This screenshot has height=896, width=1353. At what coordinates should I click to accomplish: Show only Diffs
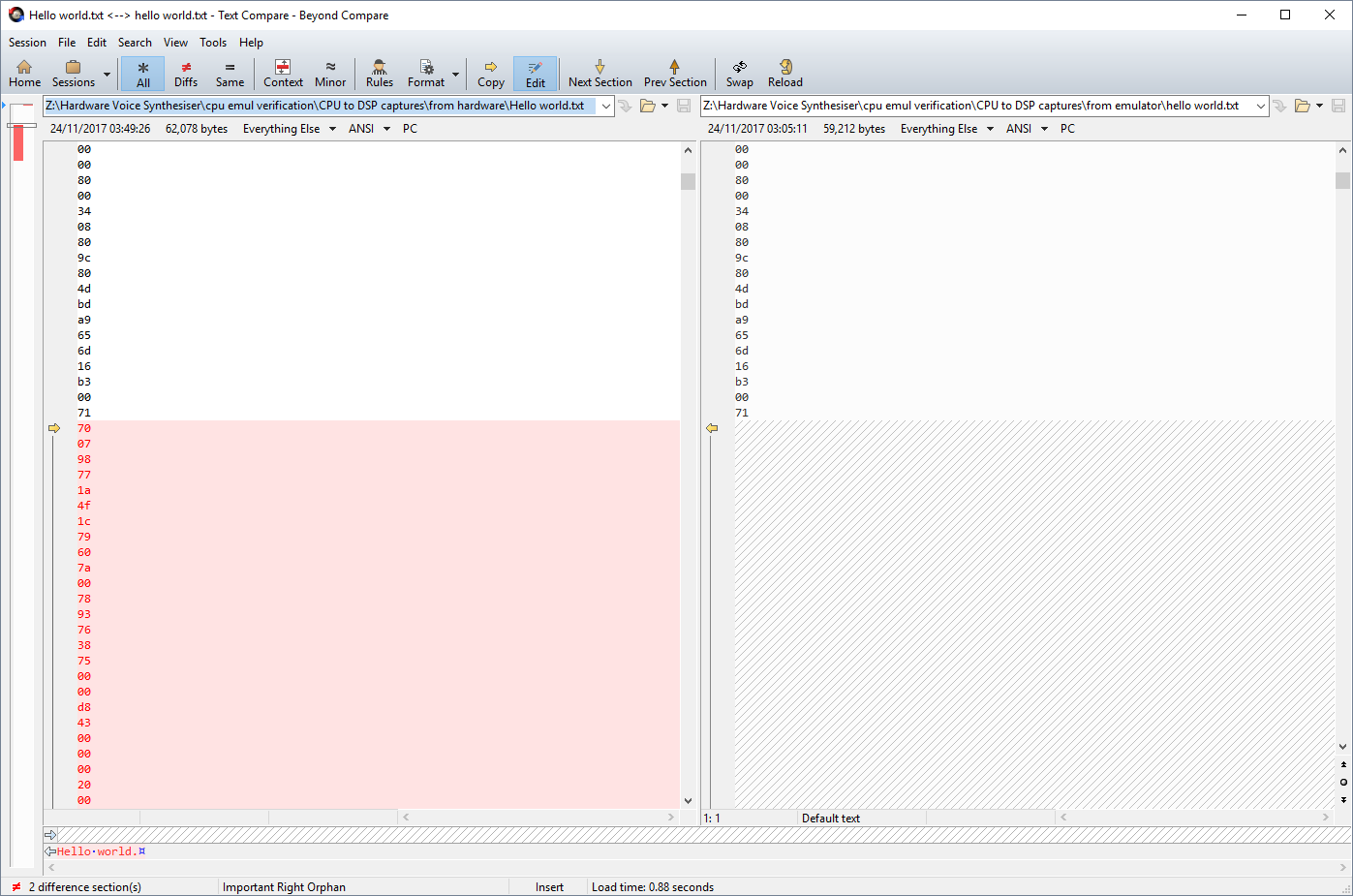pyautogui.click(x=186, y=74)
